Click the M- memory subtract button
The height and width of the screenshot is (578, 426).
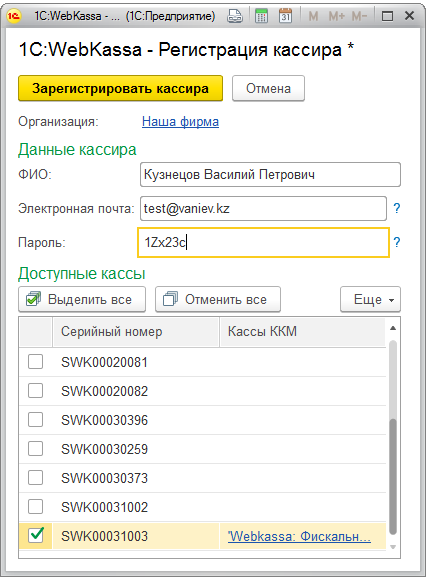[x=359, y=16]
